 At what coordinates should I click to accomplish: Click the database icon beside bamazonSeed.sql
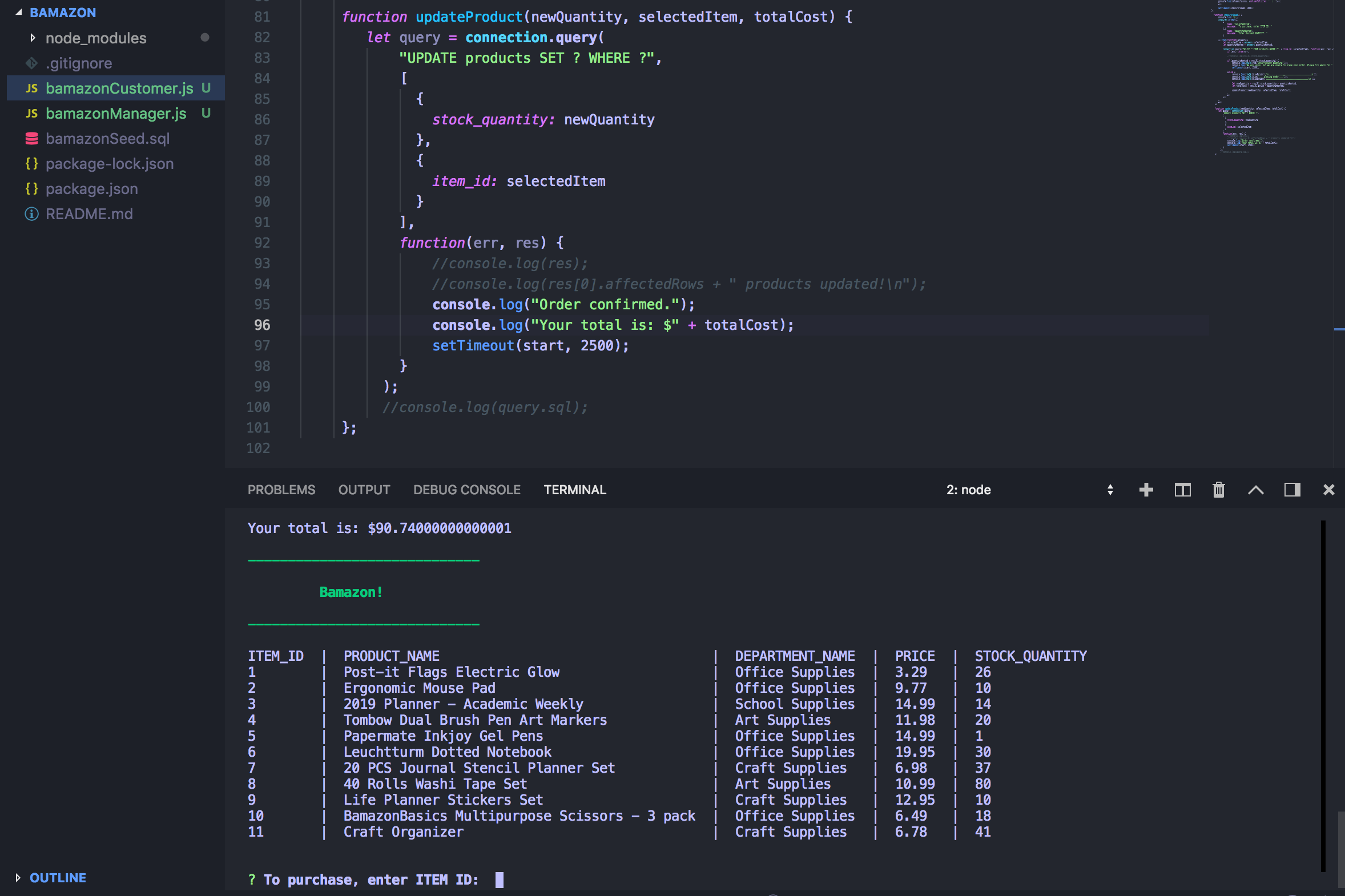click(31, 138)
